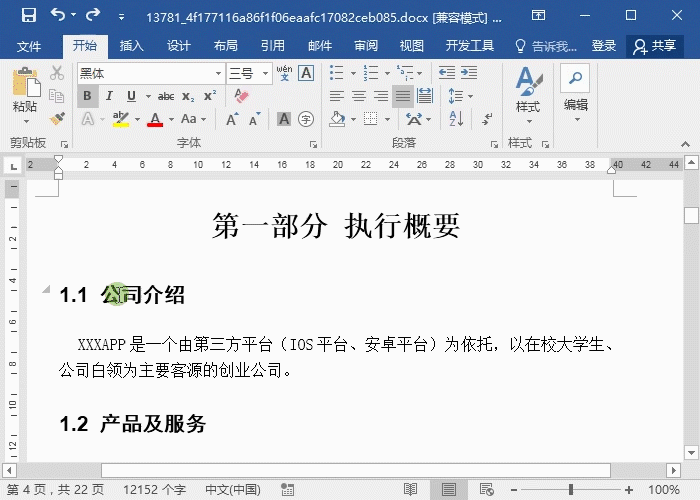Open line and paragraph spacing options

pyautogui.click(x=461, y=96)
